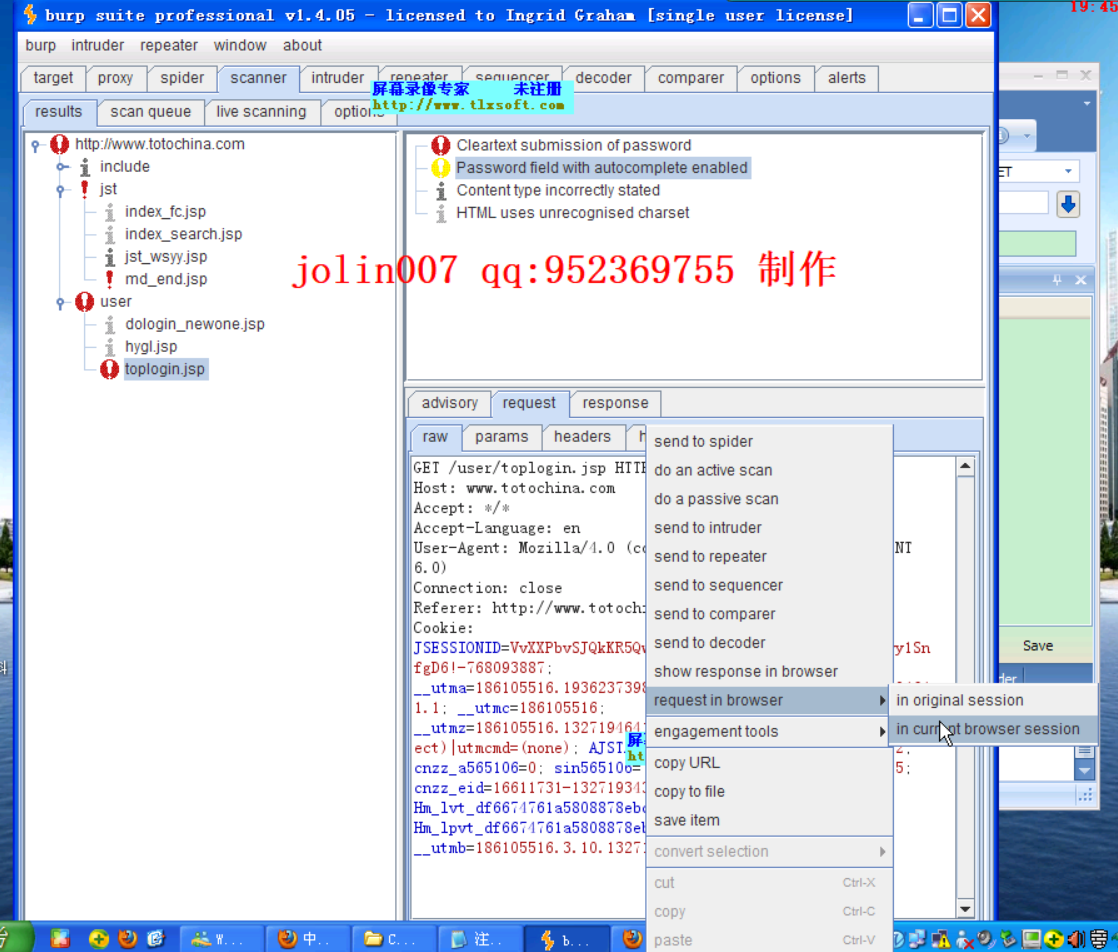This screenshot has width=1118, height=952.
Task: Click the info icon beside the include folder
Action: (x=85, y=167)
